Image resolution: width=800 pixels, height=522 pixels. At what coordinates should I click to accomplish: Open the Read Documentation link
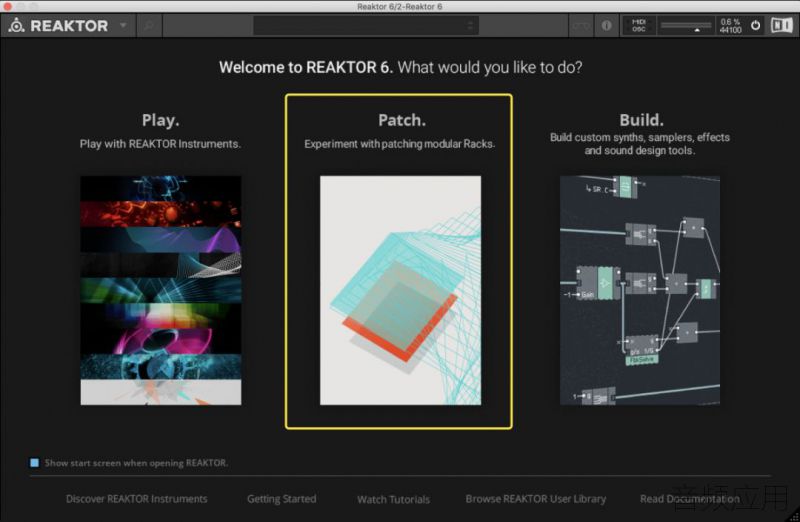click(690, 499)
